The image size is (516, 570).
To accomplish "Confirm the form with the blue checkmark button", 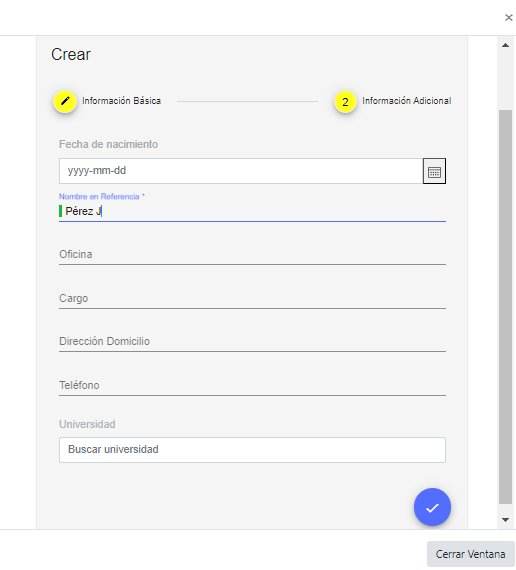I will click(x=432, y=507).
